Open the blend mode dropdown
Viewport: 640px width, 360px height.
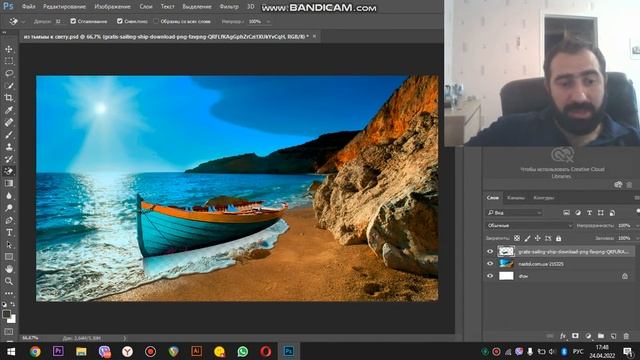529,225
